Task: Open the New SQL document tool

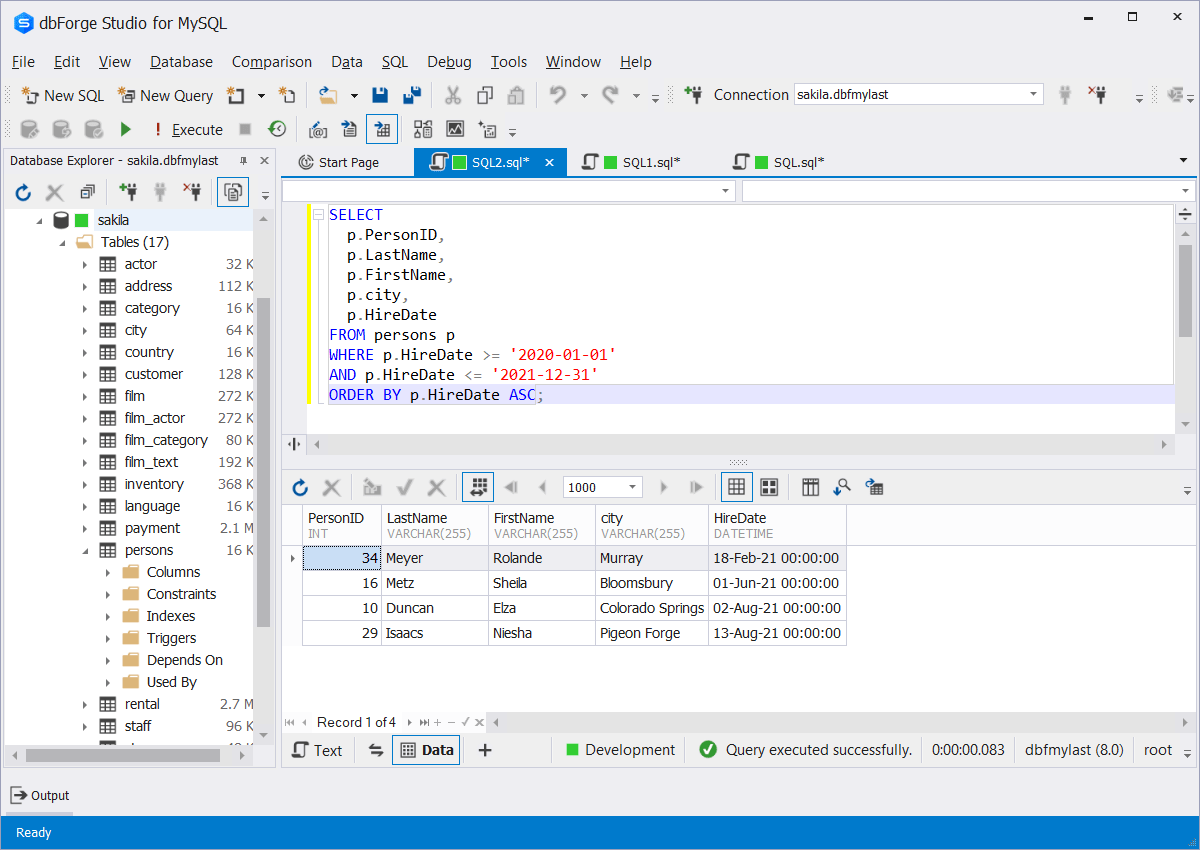Action: [62, 95]
